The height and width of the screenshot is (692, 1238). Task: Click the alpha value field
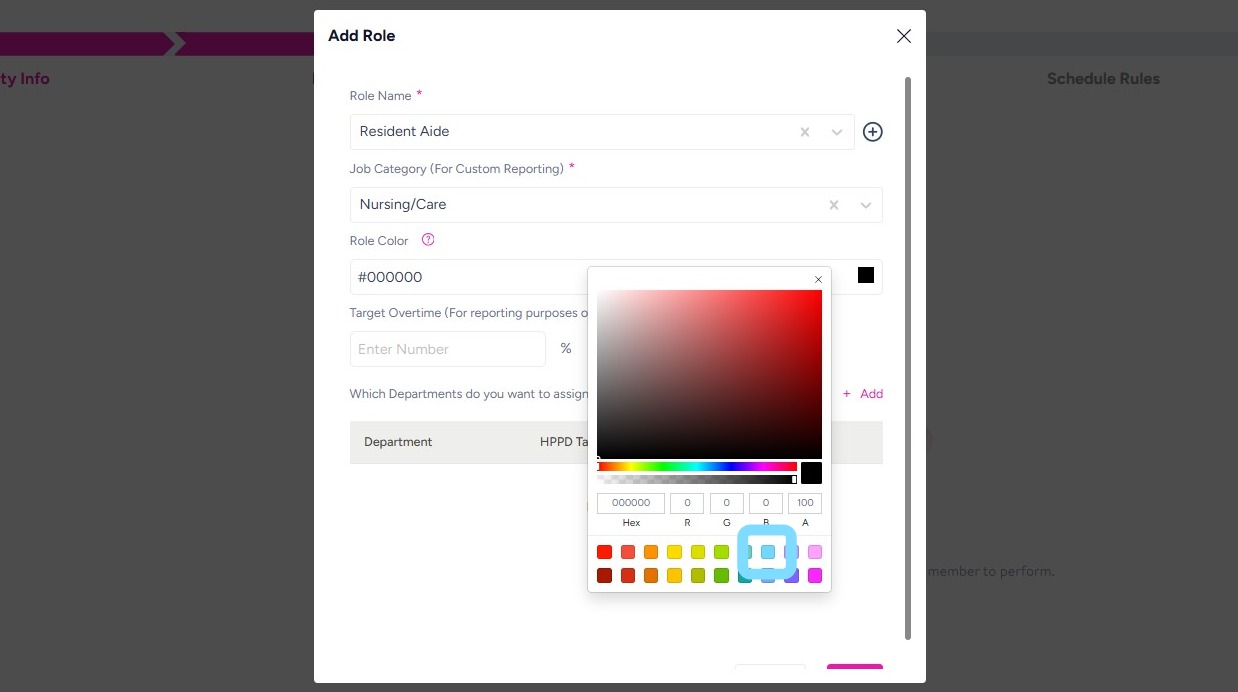coord(805,503)
